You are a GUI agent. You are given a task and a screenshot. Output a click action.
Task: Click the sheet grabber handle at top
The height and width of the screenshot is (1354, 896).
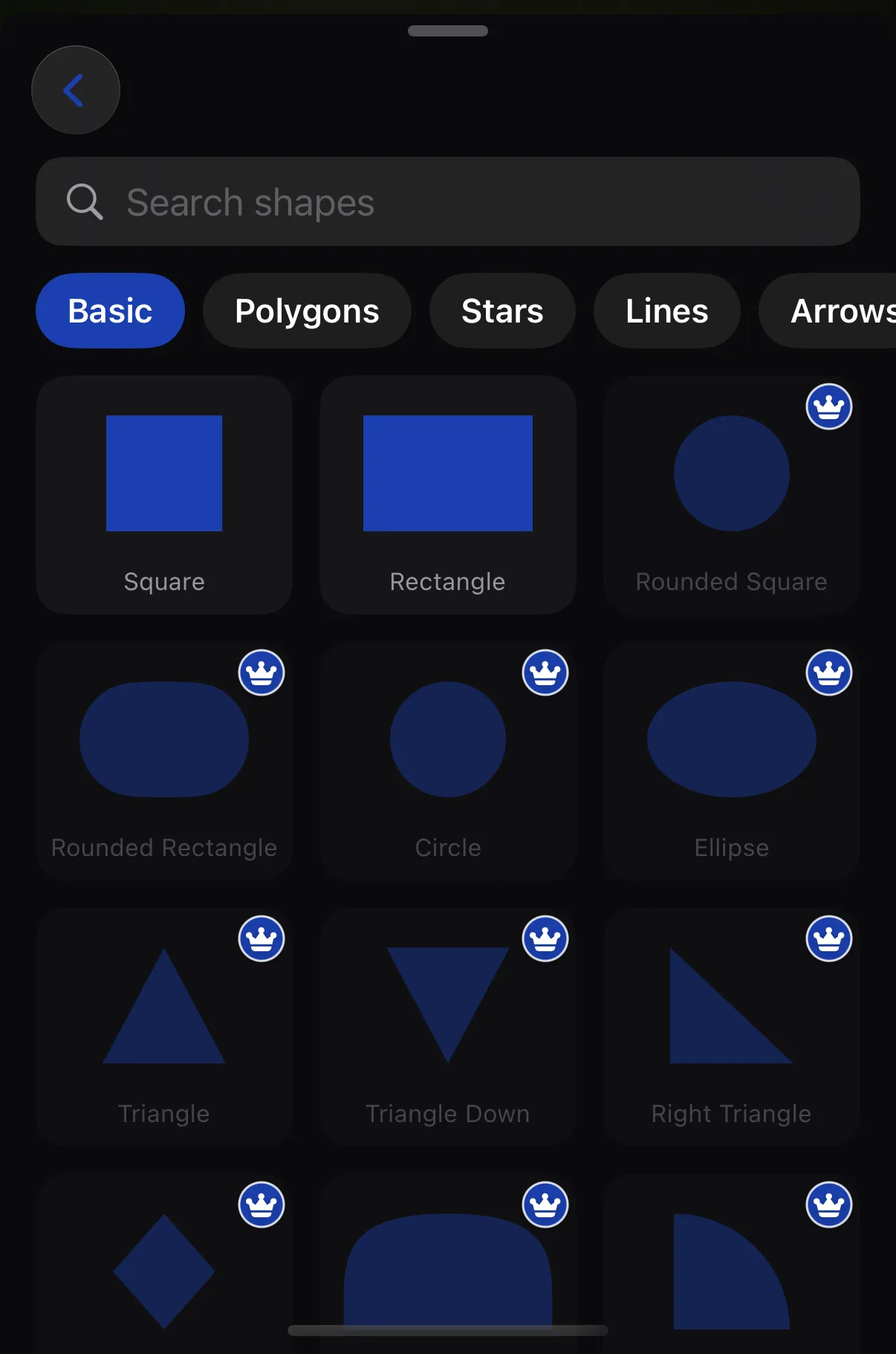pos(448,30)
